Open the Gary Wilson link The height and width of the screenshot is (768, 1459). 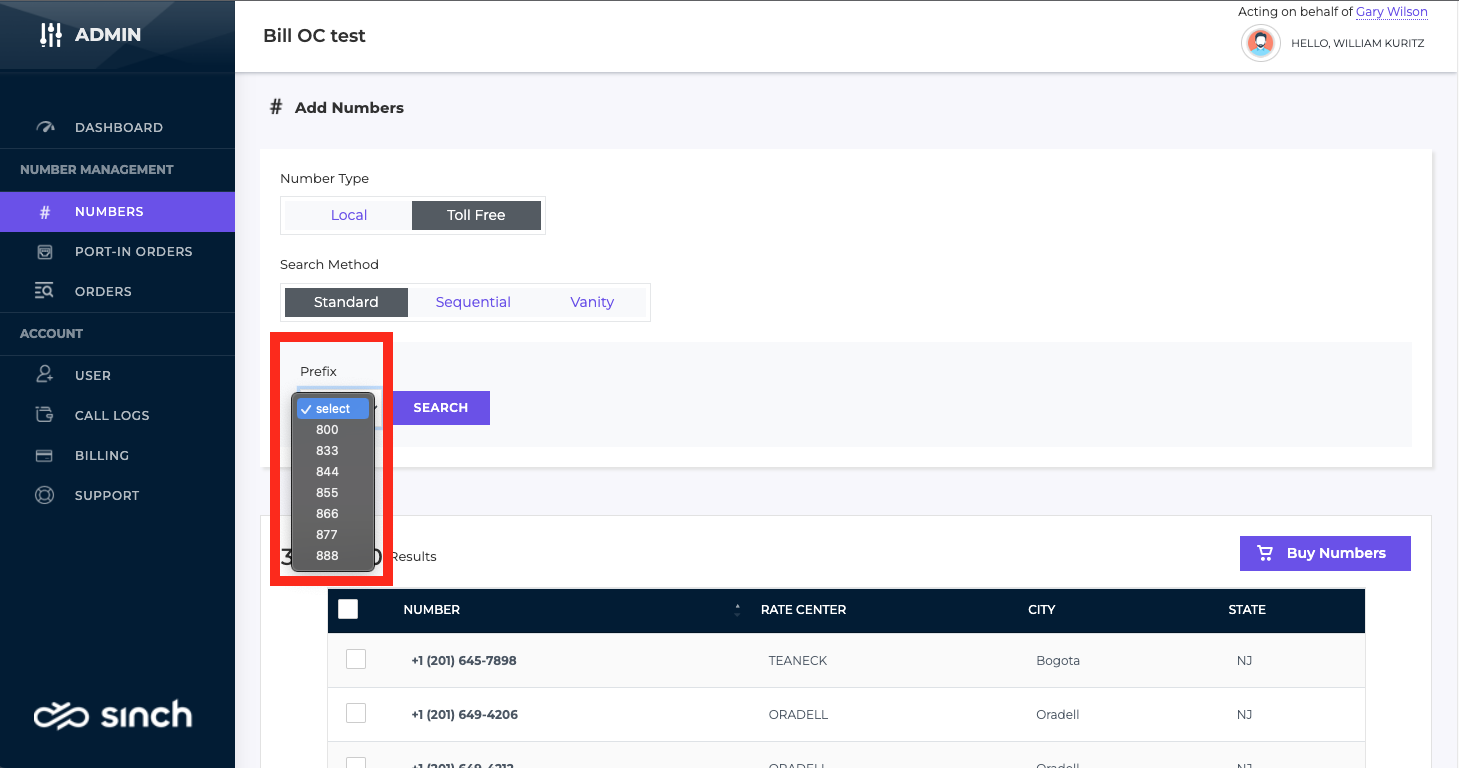(1392, 12)
